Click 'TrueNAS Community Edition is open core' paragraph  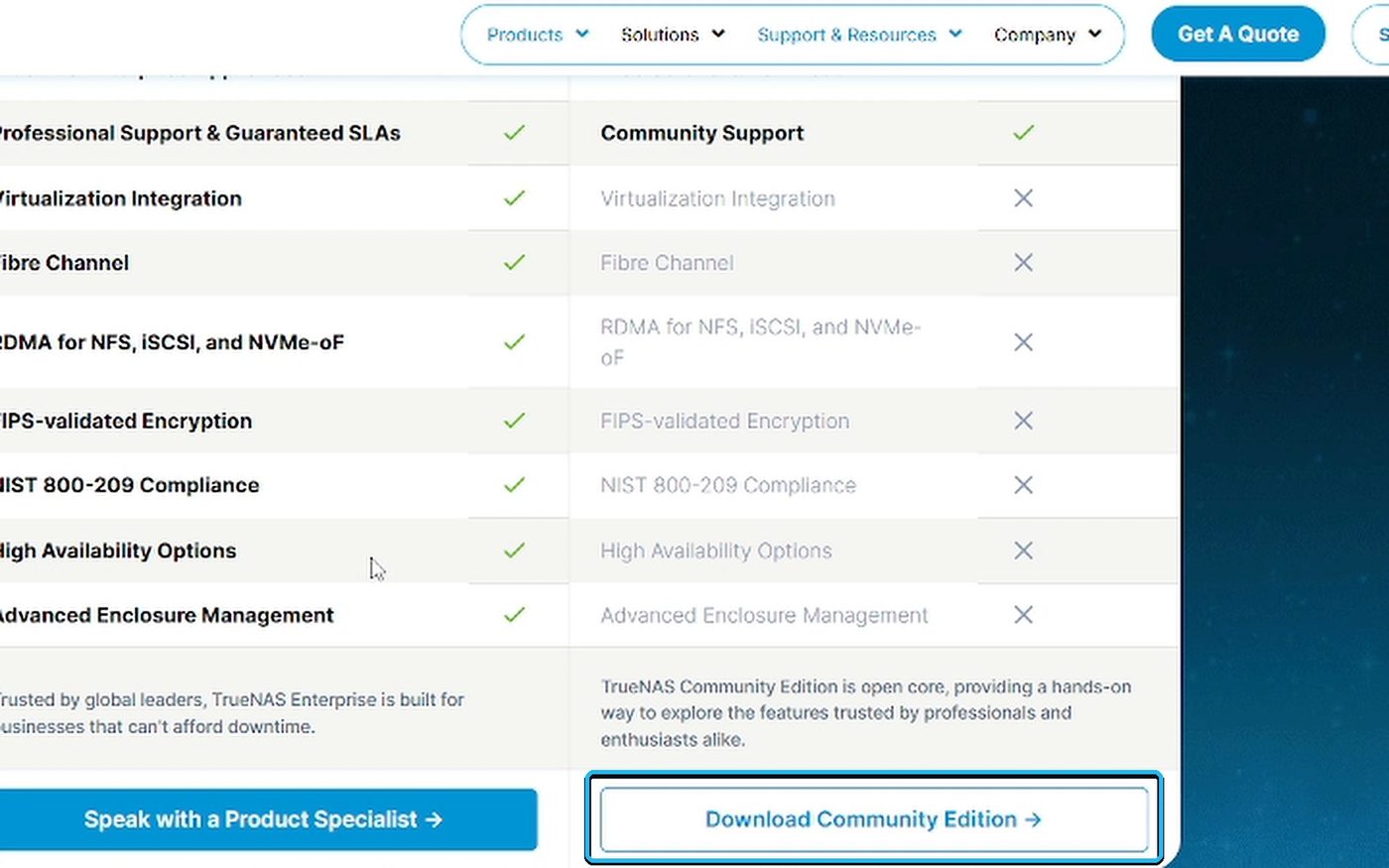[866, 713]
